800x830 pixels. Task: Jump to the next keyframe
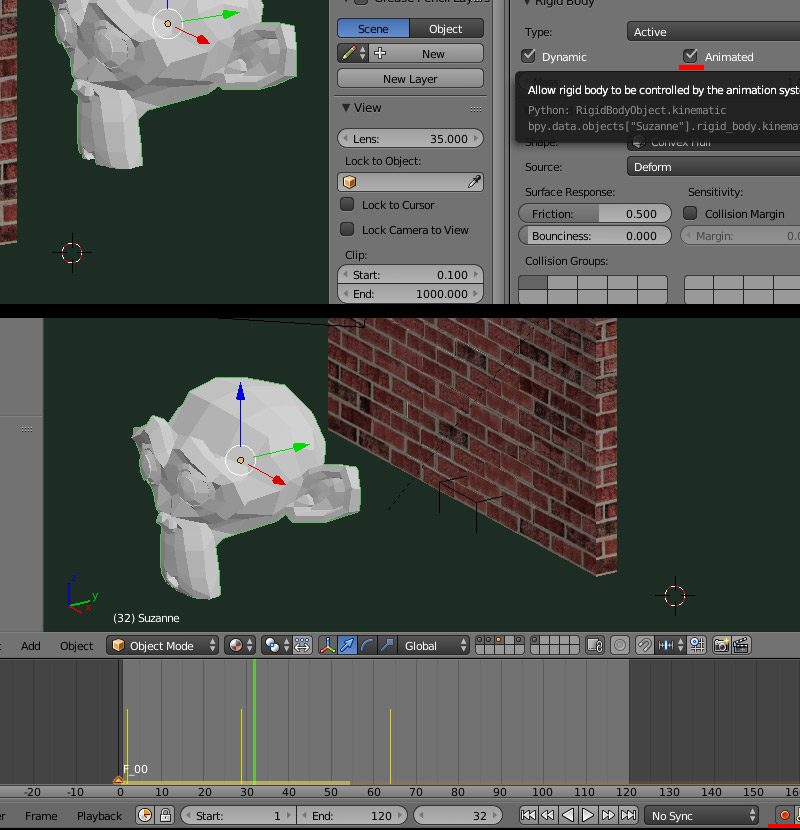click(x=608, y=815)
